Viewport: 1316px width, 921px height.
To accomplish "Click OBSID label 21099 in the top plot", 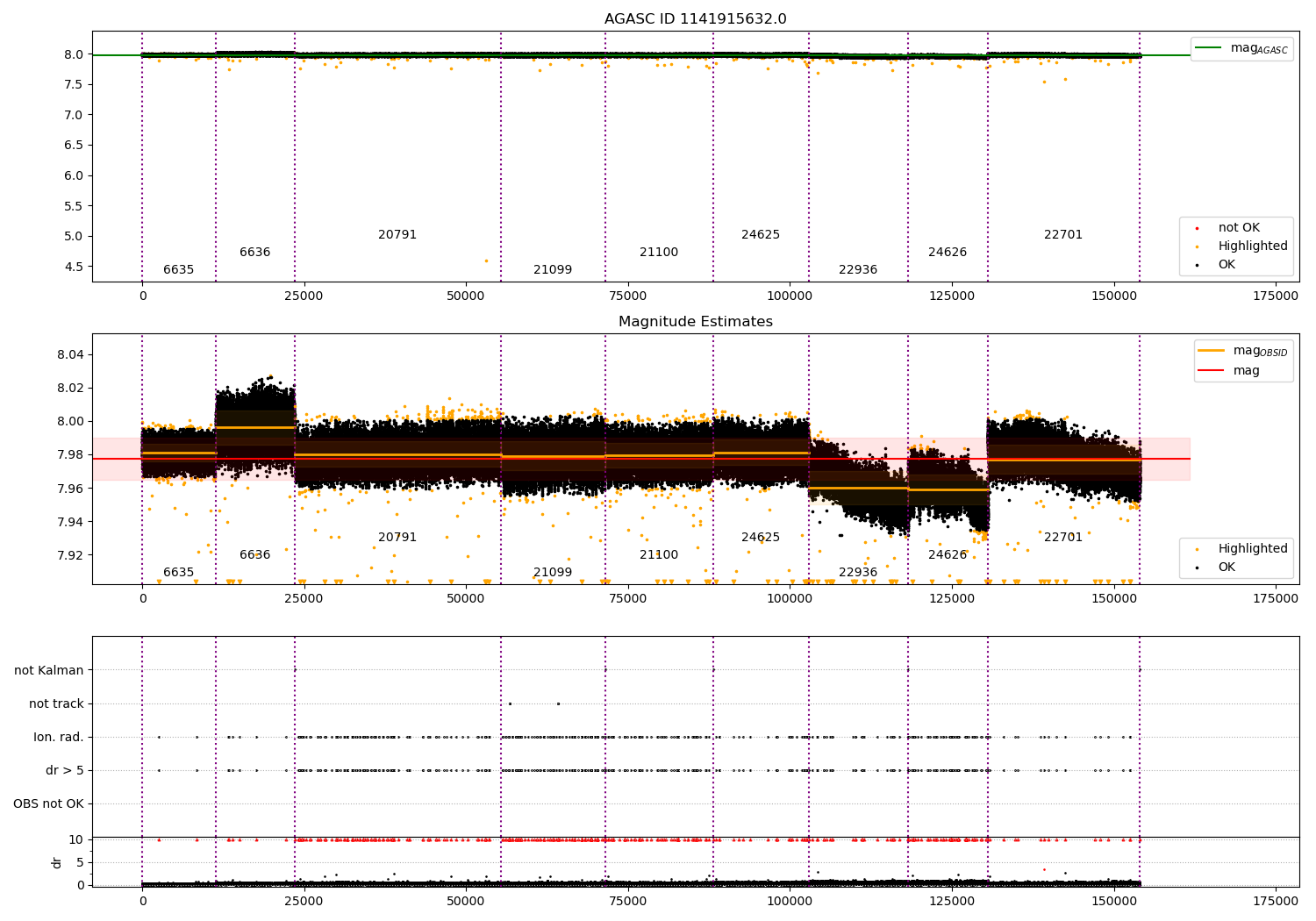I will coord(553,270).
